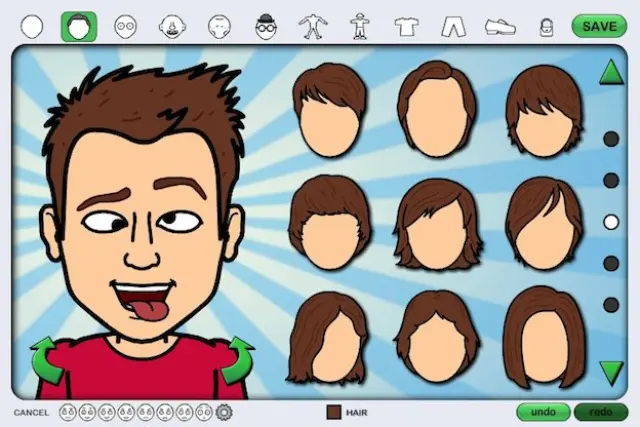This screenshot has height=427, width=640.
Task: Open the brown HAIR color swatch
Action: pos(334,411)
